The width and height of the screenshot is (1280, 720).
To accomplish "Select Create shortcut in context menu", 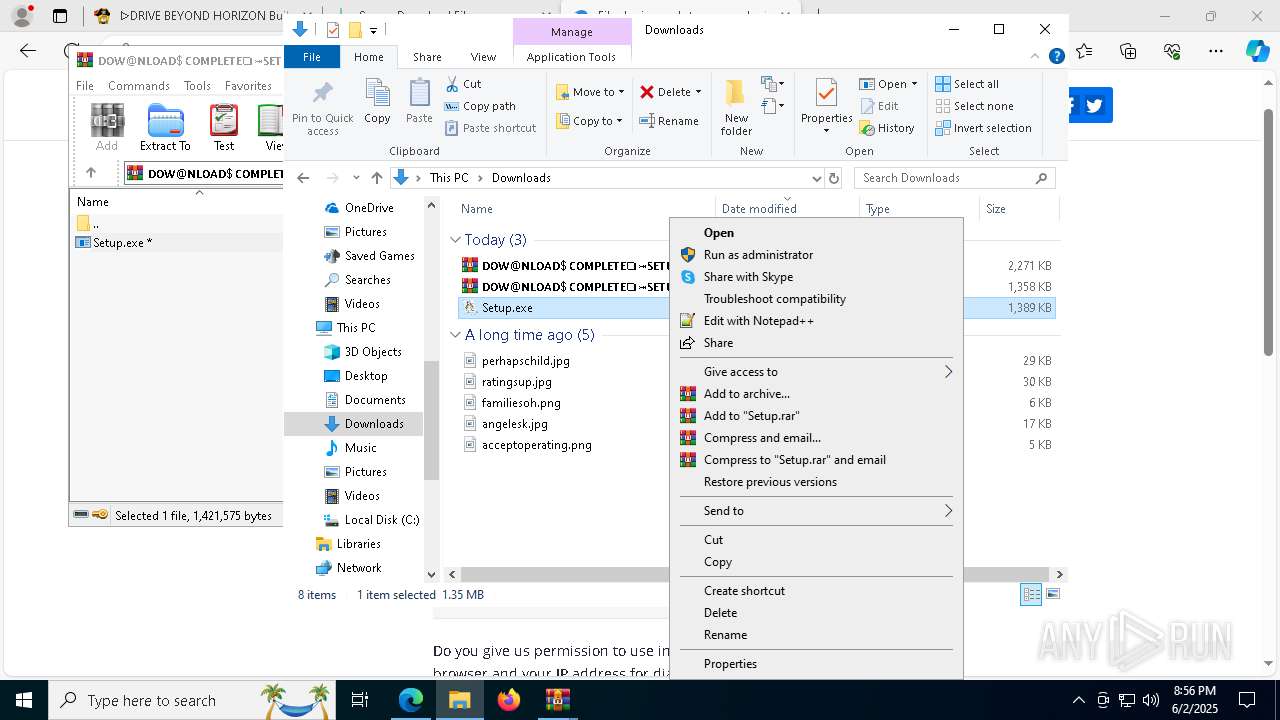I will click(816, 591).
